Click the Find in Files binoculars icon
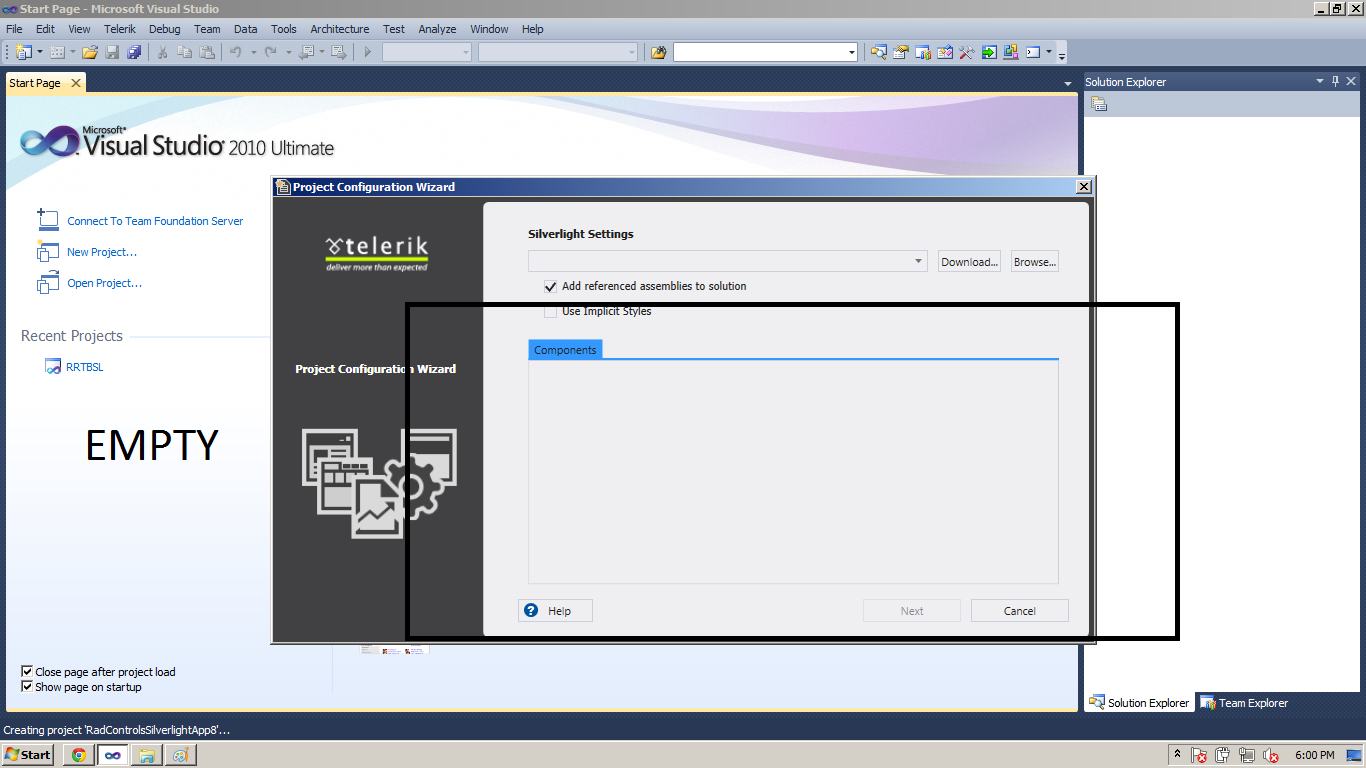 click(658, 52)
